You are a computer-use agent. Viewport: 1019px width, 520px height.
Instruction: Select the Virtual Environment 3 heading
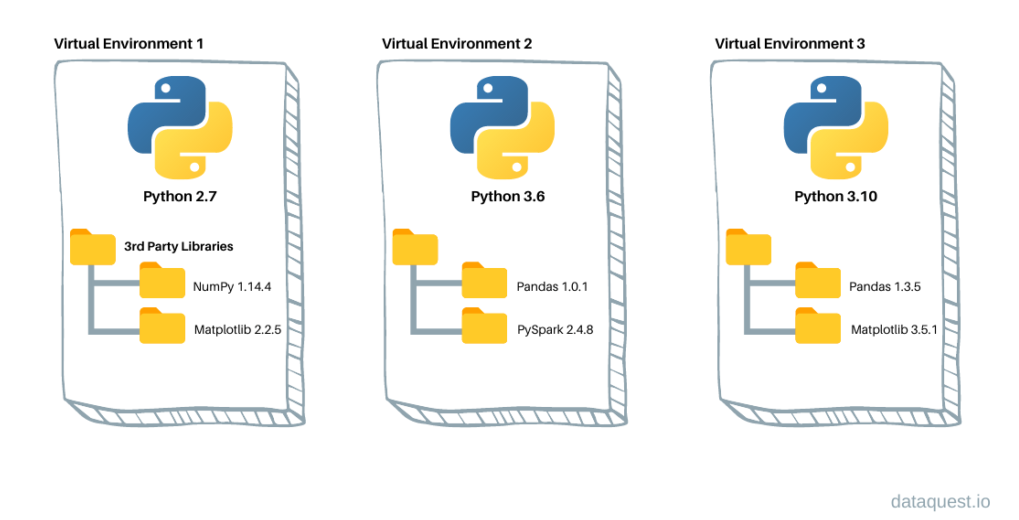790,44
